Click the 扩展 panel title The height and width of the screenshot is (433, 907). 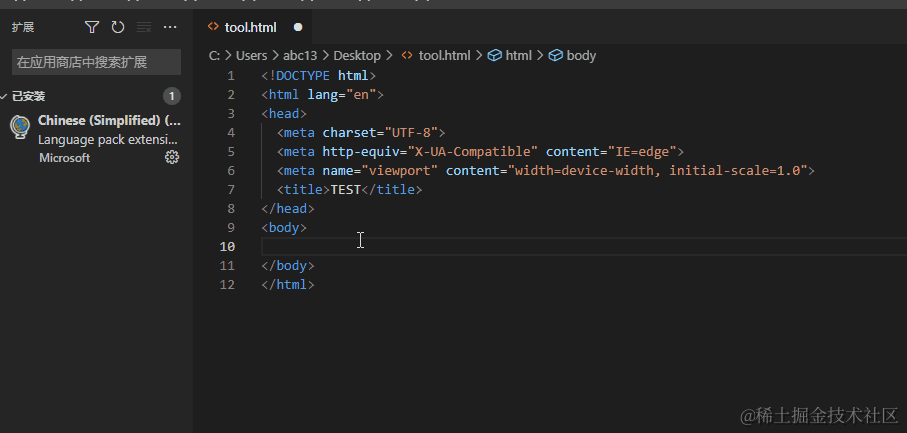click(x=23, y=27)
